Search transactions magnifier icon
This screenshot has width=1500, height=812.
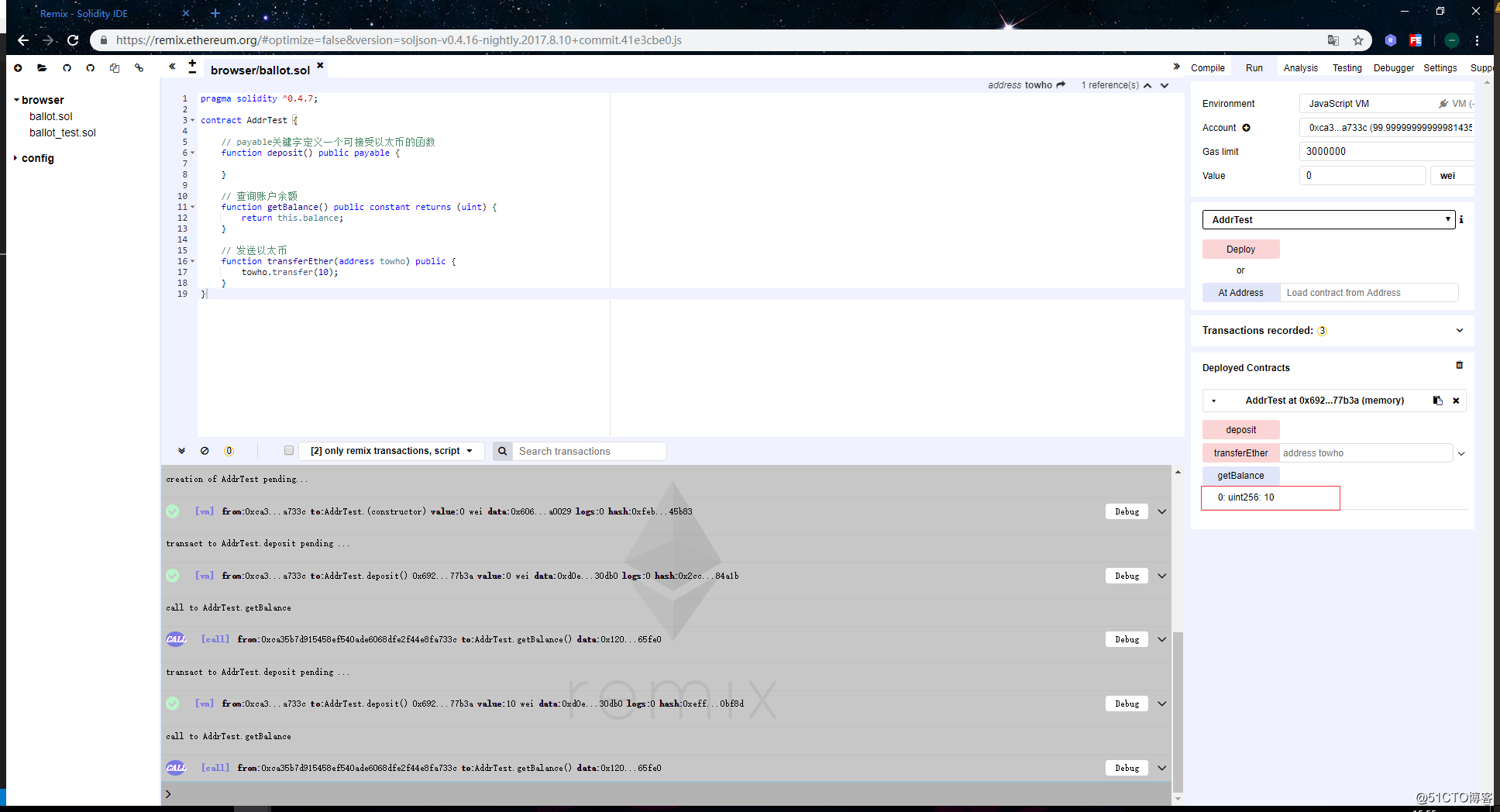tap(502, 451)
